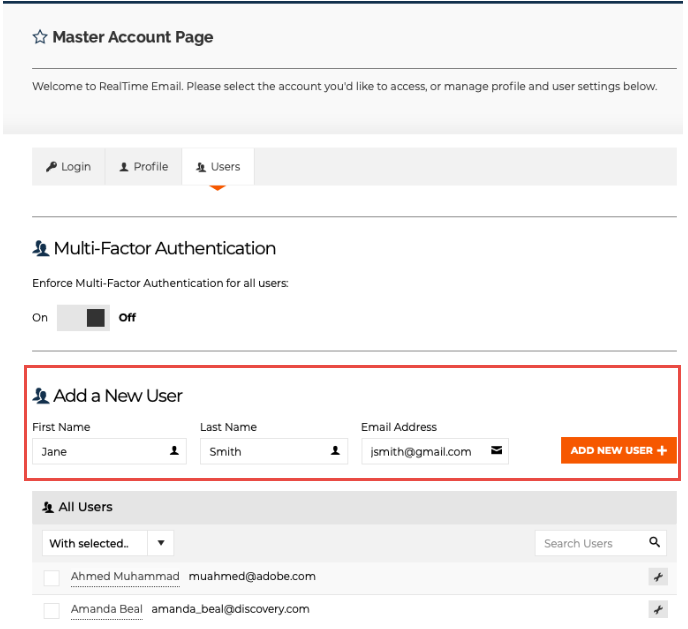The width and height of the screenshot is (688, 629).
Task: Click the magnifier icon in Search Users
Action: pyautogui.click(x=655, y=543)
